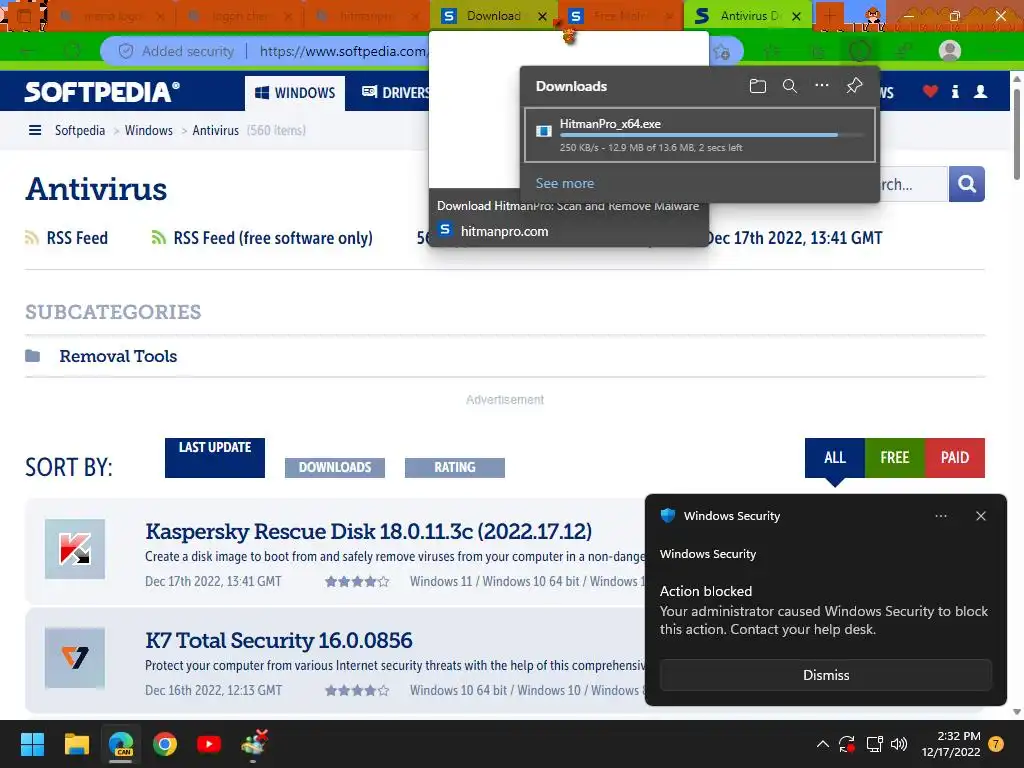
Task: Open K7 Total Security 16.0.0856 listing
Action: click(x=279, y=640)
